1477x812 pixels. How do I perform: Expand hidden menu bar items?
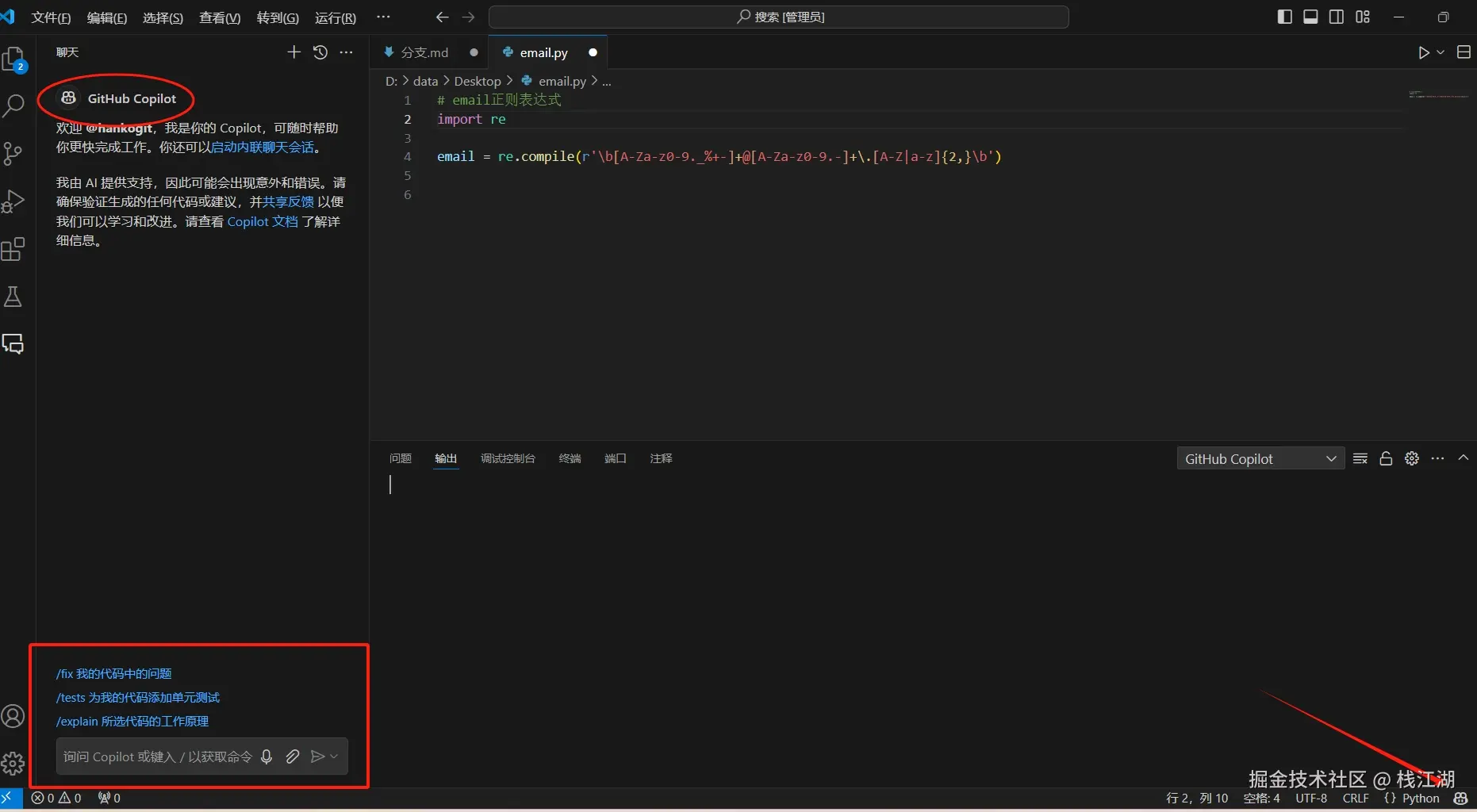(x=383, y=17)
